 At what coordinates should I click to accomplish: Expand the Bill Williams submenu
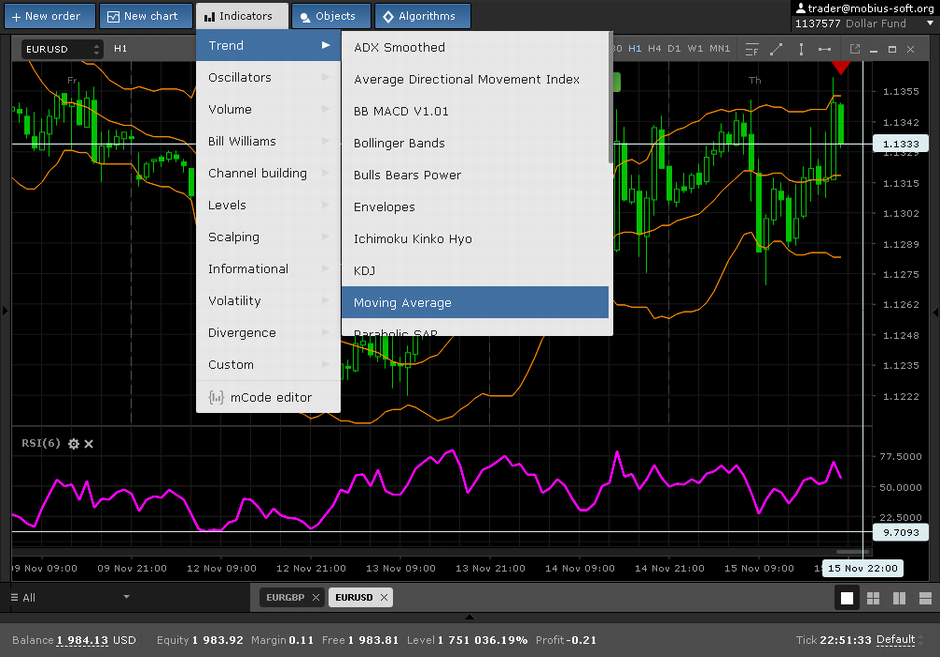pyautogui.click(x=268, y=141)
